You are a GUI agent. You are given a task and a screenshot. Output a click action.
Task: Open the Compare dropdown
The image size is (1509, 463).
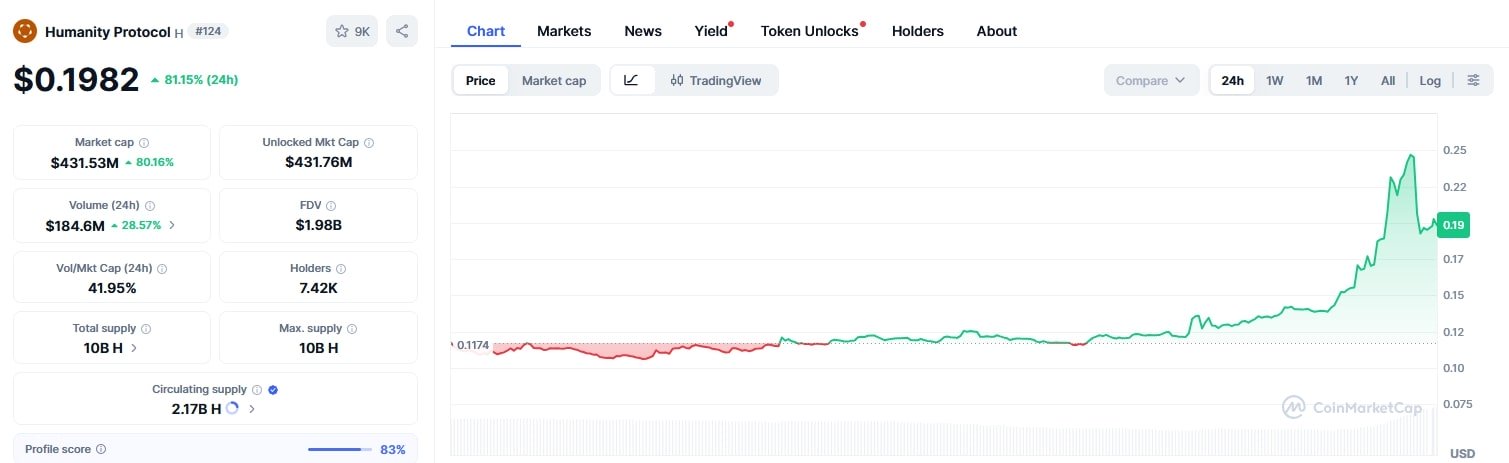[x=1151, y=80]
